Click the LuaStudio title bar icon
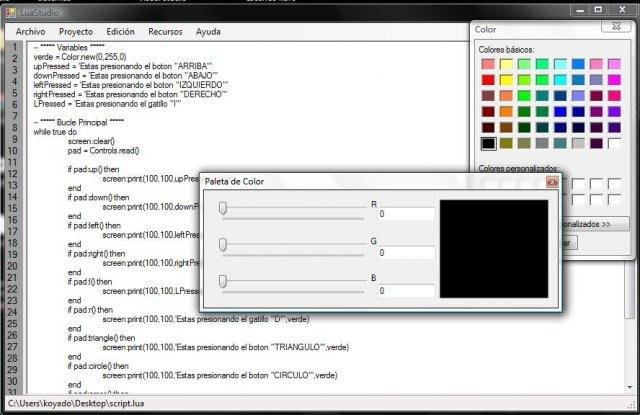Screen dimensions: 640x415 [11, 13]
